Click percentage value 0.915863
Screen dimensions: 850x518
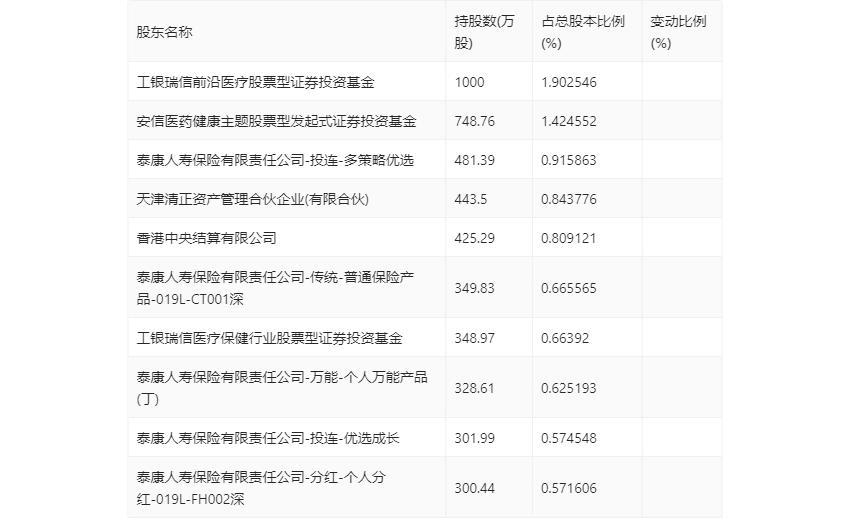(569, 160)
